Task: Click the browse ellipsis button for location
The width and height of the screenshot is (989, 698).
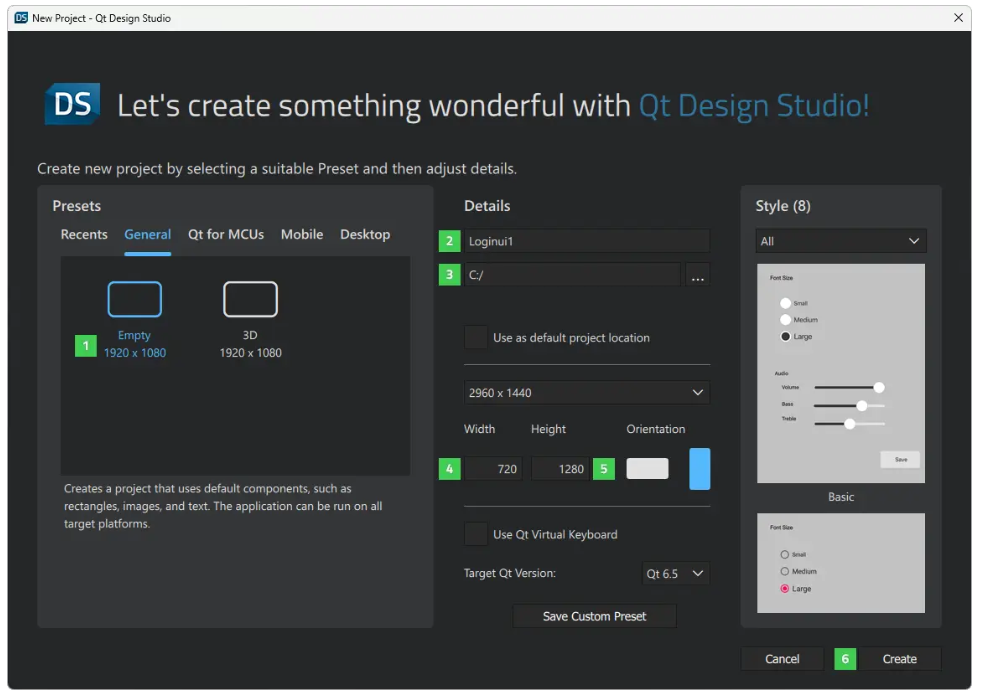Action: [698, 275]
